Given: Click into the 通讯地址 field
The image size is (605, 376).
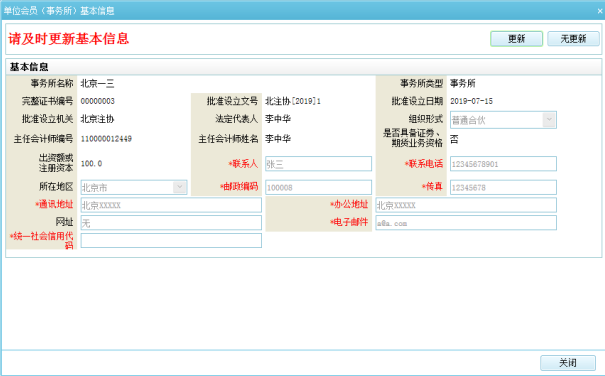Looking at the screenshot, I should tap(171, 205).
